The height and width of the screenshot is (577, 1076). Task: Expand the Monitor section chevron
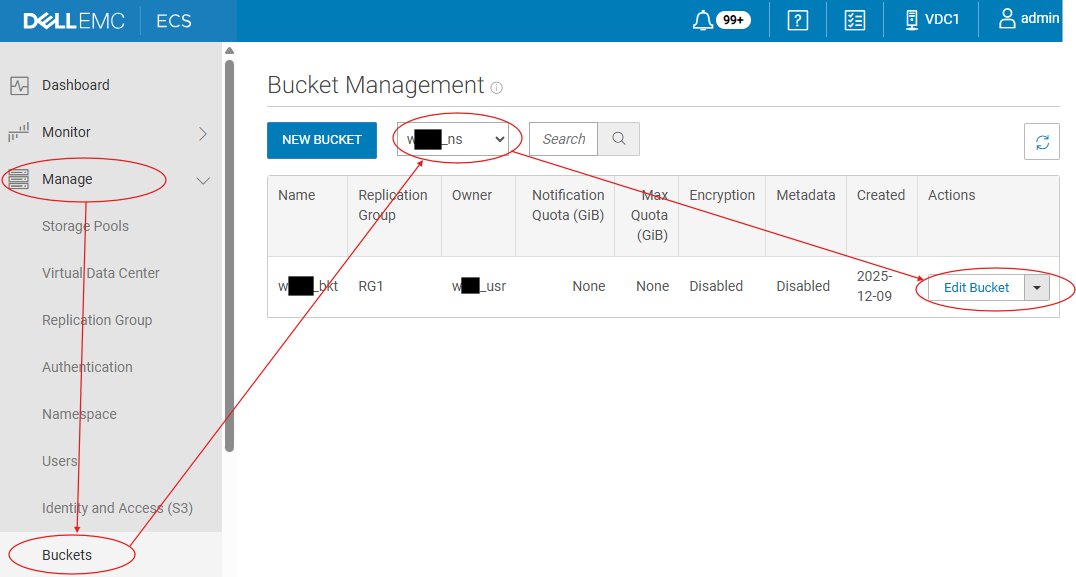[x=203, y=131]
